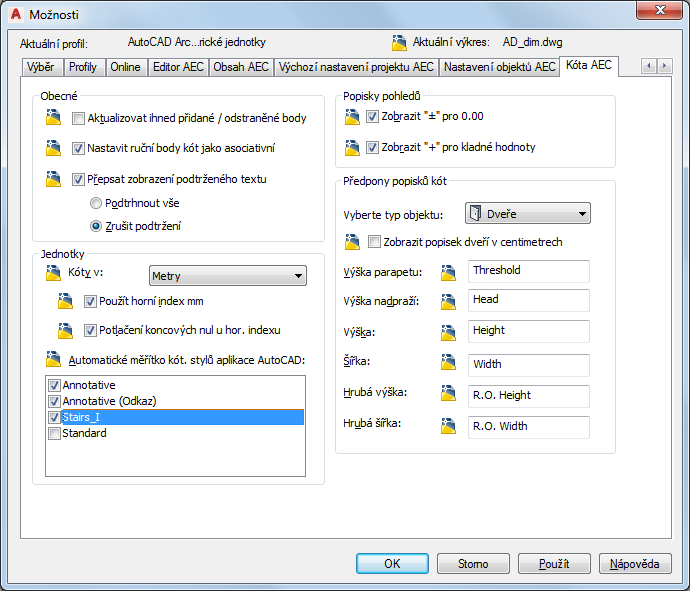This screenshot has width=690, height=591.
Task: Click the door icon in Dveře dropdown
Action: (475, 213)
